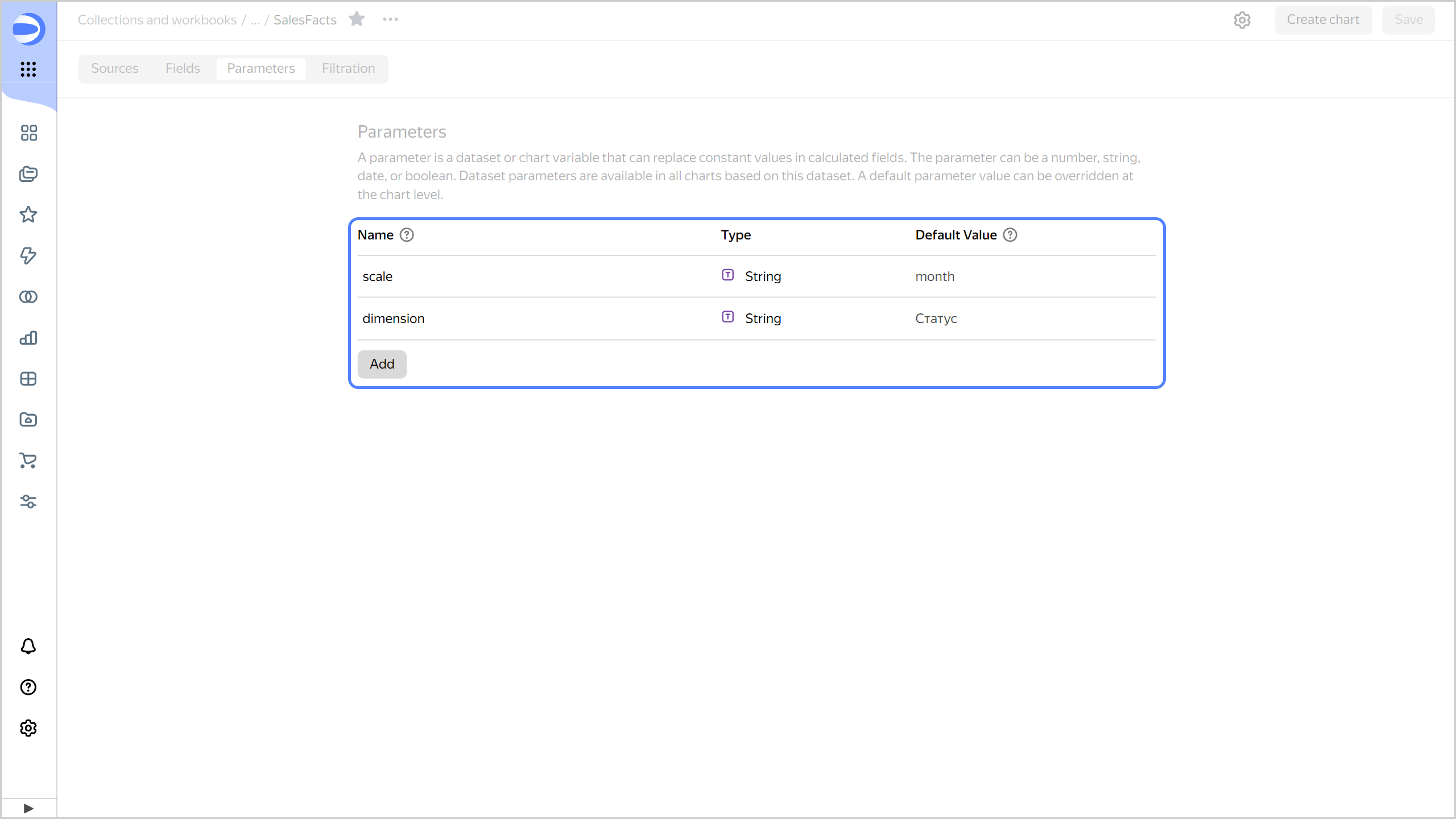Switch to the Filtration tab
The width and height of the screenshot is (1456, 819).
pos(348,68)
